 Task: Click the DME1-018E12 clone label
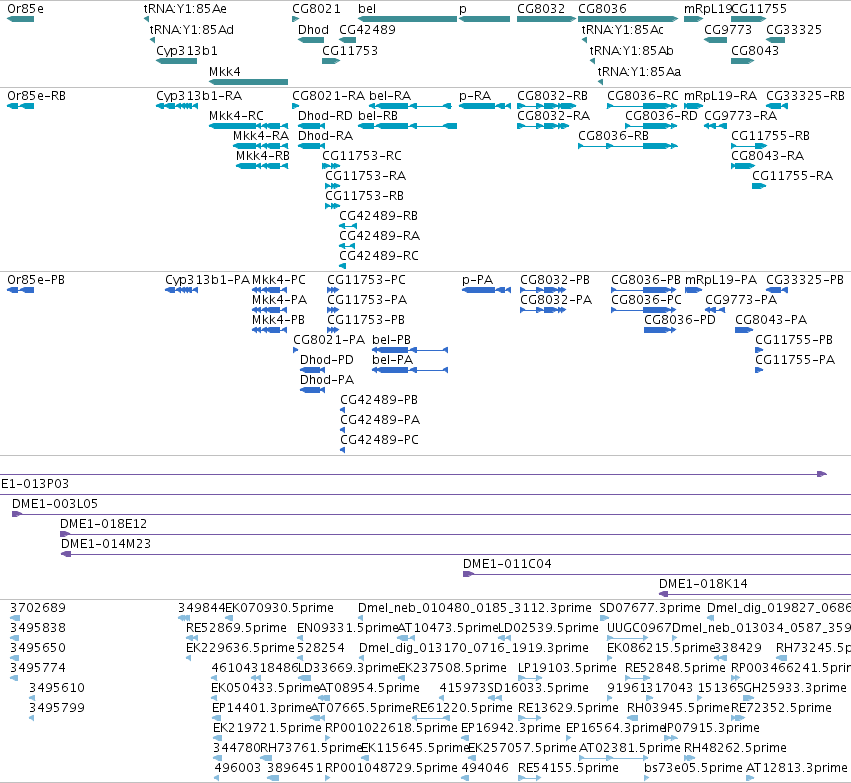click(x=103, y=524)
